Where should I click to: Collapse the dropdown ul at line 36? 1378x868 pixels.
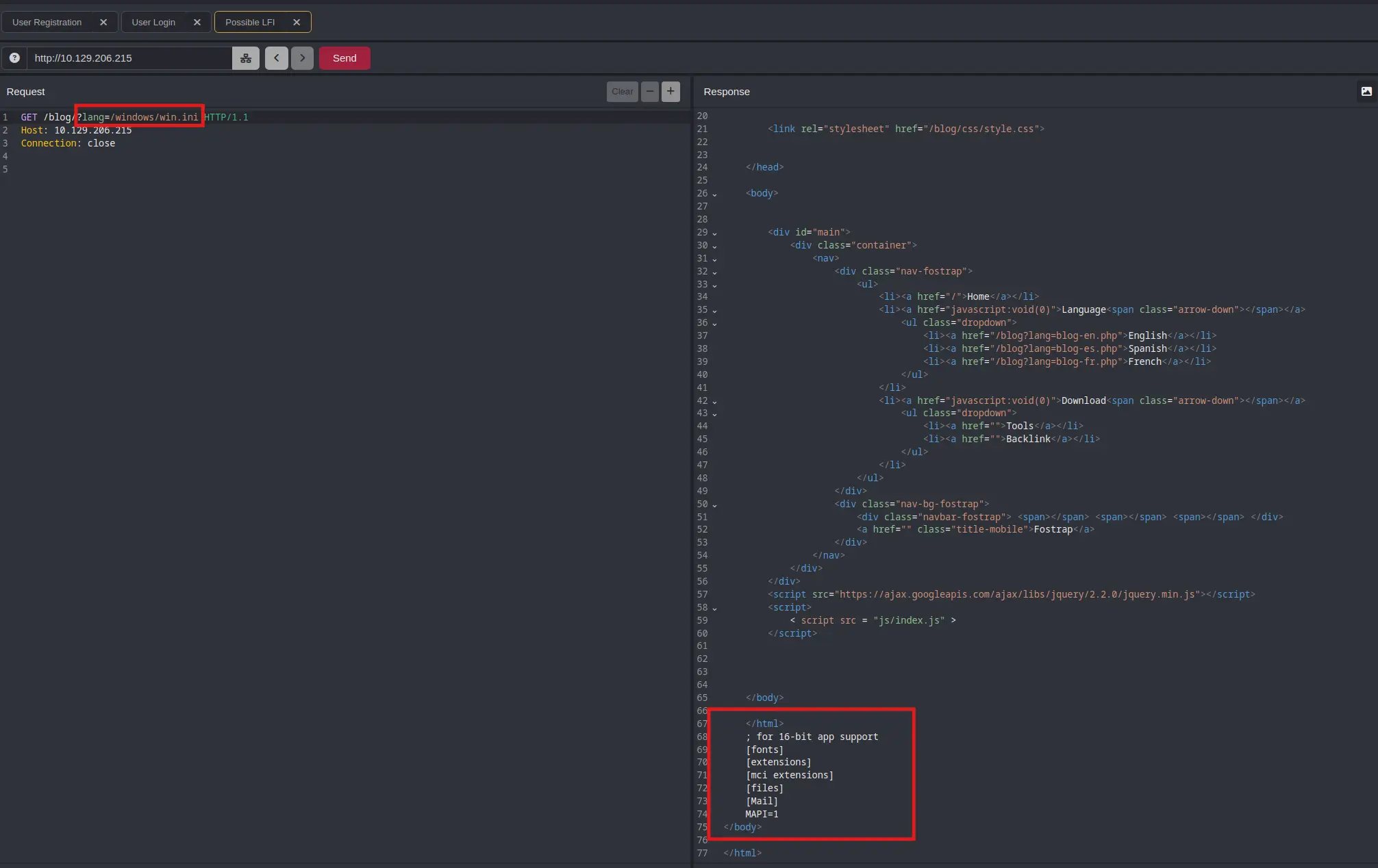point(714,324)
